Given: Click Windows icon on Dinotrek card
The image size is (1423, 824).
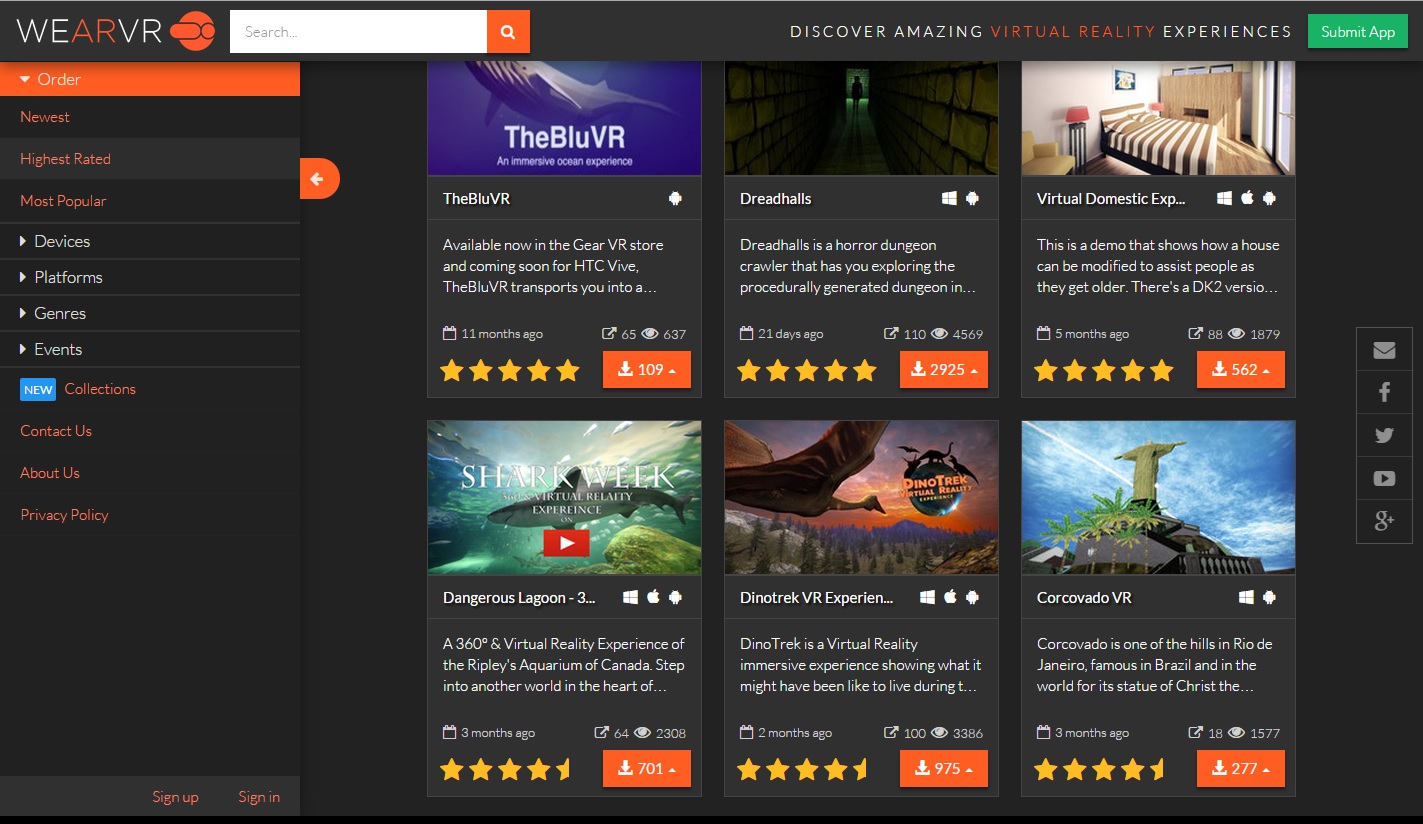Looking at the screenshot, I should (927, 597).
